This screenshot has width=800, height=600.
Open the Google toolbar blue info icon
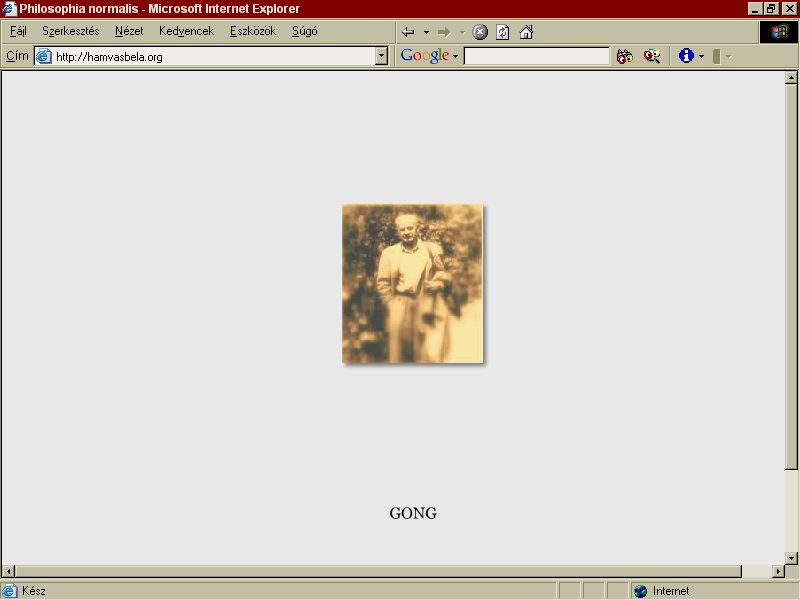pos(686,56)
